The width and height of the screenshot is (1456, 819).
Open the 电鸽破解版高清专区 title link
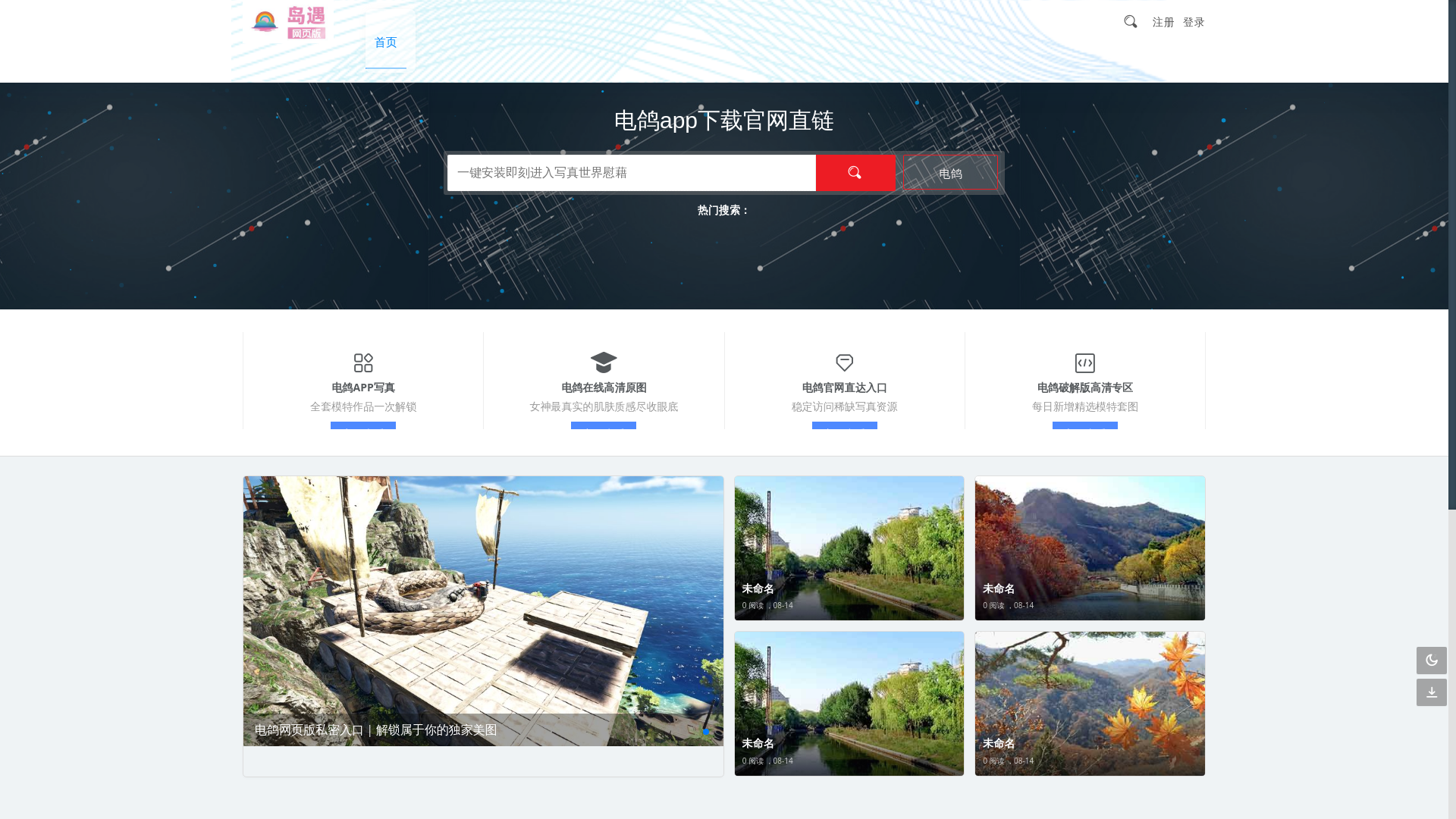pos(1084,388)
